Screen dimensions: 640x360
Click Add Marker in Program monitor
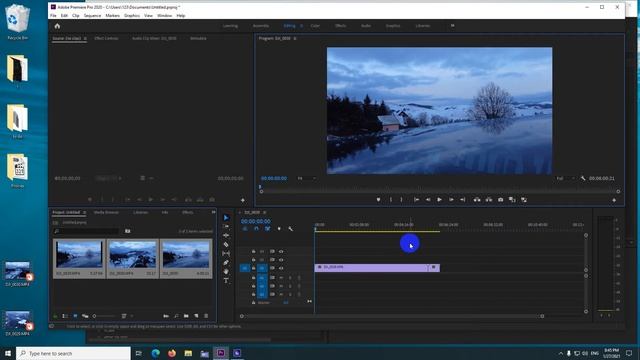[378, 200]
